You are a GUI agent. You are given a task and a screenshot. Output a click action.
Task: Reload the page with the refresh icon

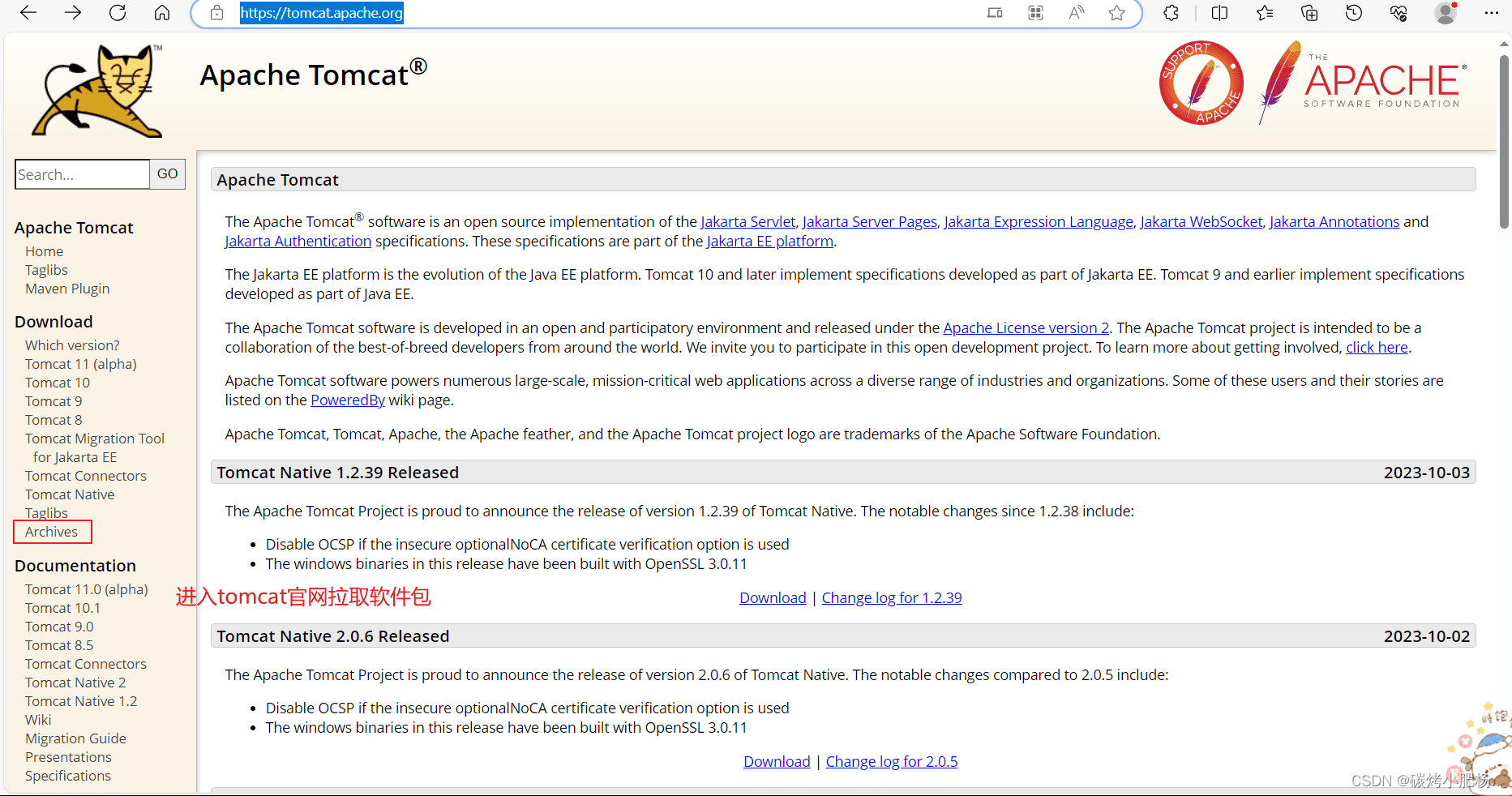coord(118,13)
